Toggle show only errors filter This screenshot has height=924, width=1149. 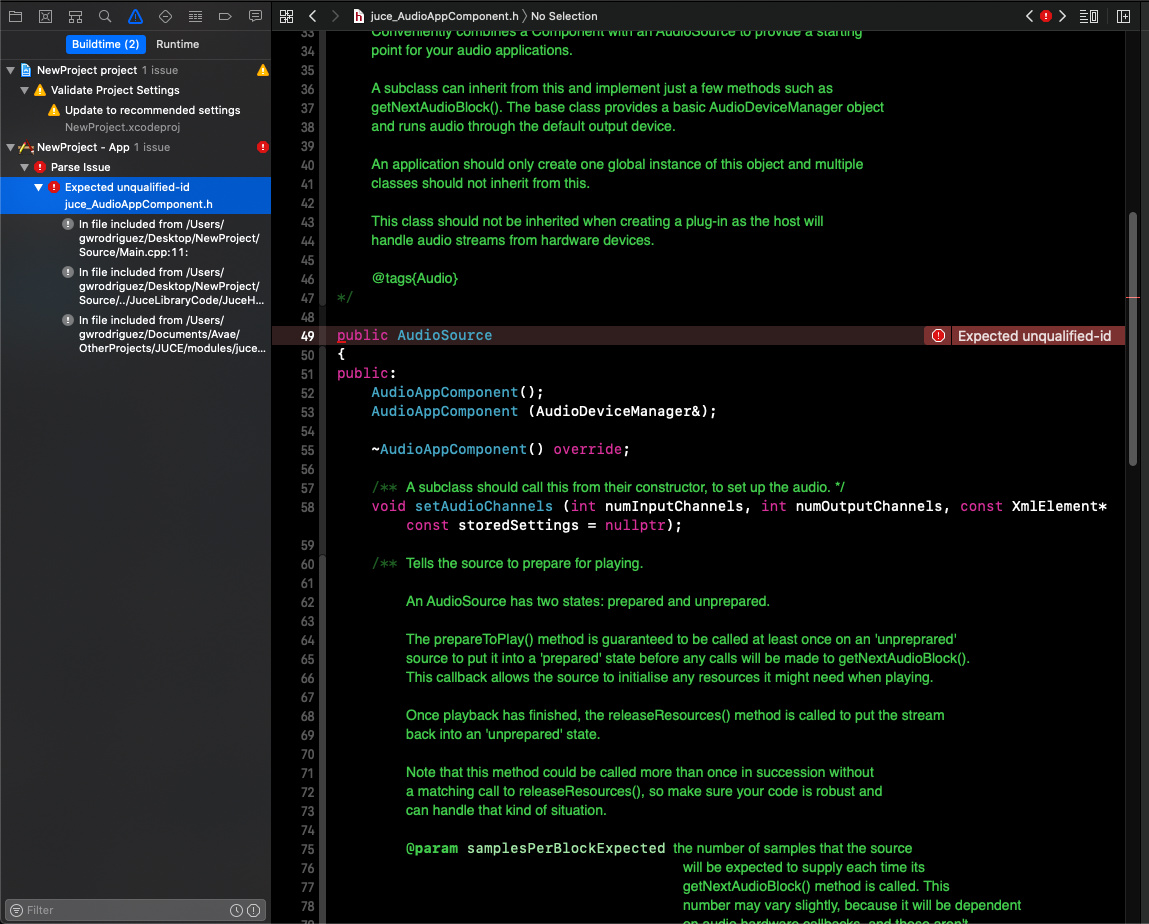(x=254, y=910)
